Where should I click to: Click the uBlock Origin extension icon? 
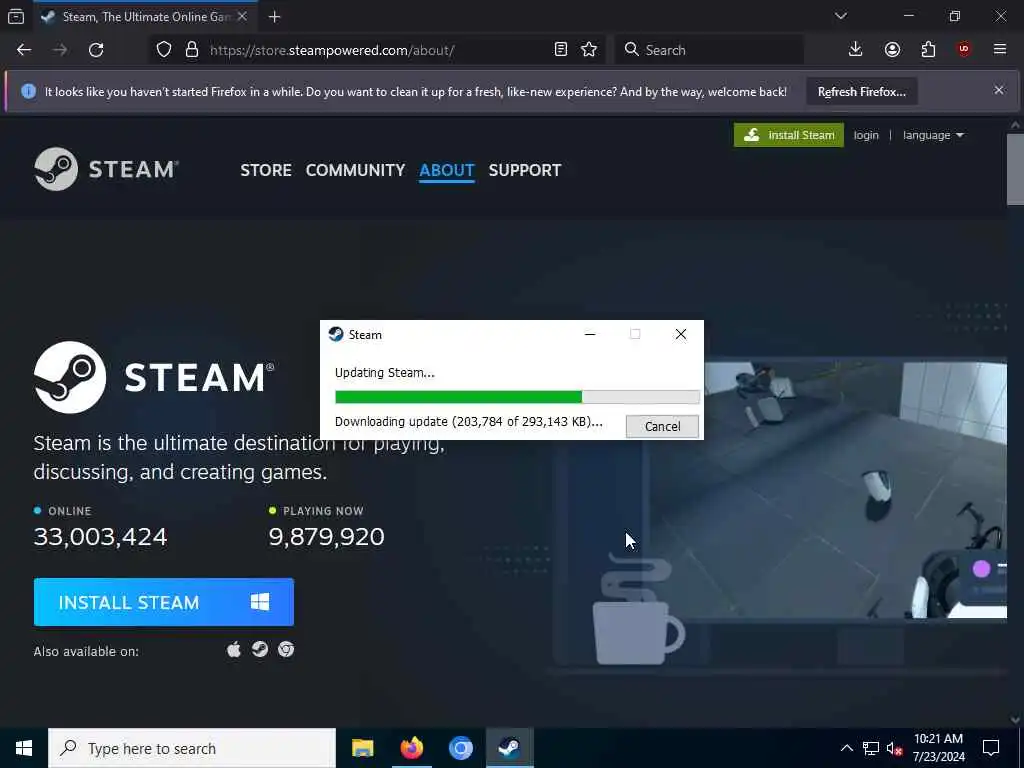[x=964, y=50]
